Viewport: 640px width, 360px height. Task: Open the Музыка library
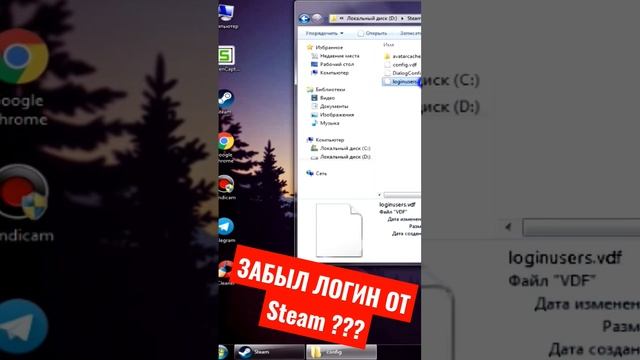[x=325, y=123]
